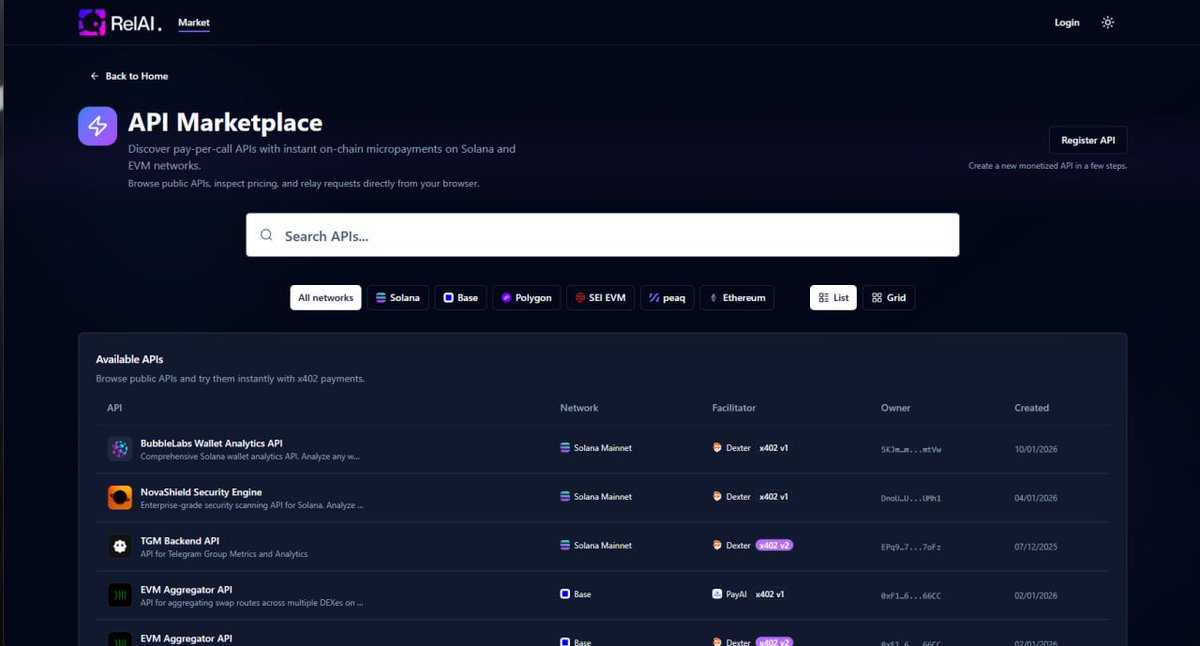The width and height of the screenshot is (1200, 646).
Task: Click Solana Mainnet icon in NovaShield row
Action: click(x=565, y=497)
